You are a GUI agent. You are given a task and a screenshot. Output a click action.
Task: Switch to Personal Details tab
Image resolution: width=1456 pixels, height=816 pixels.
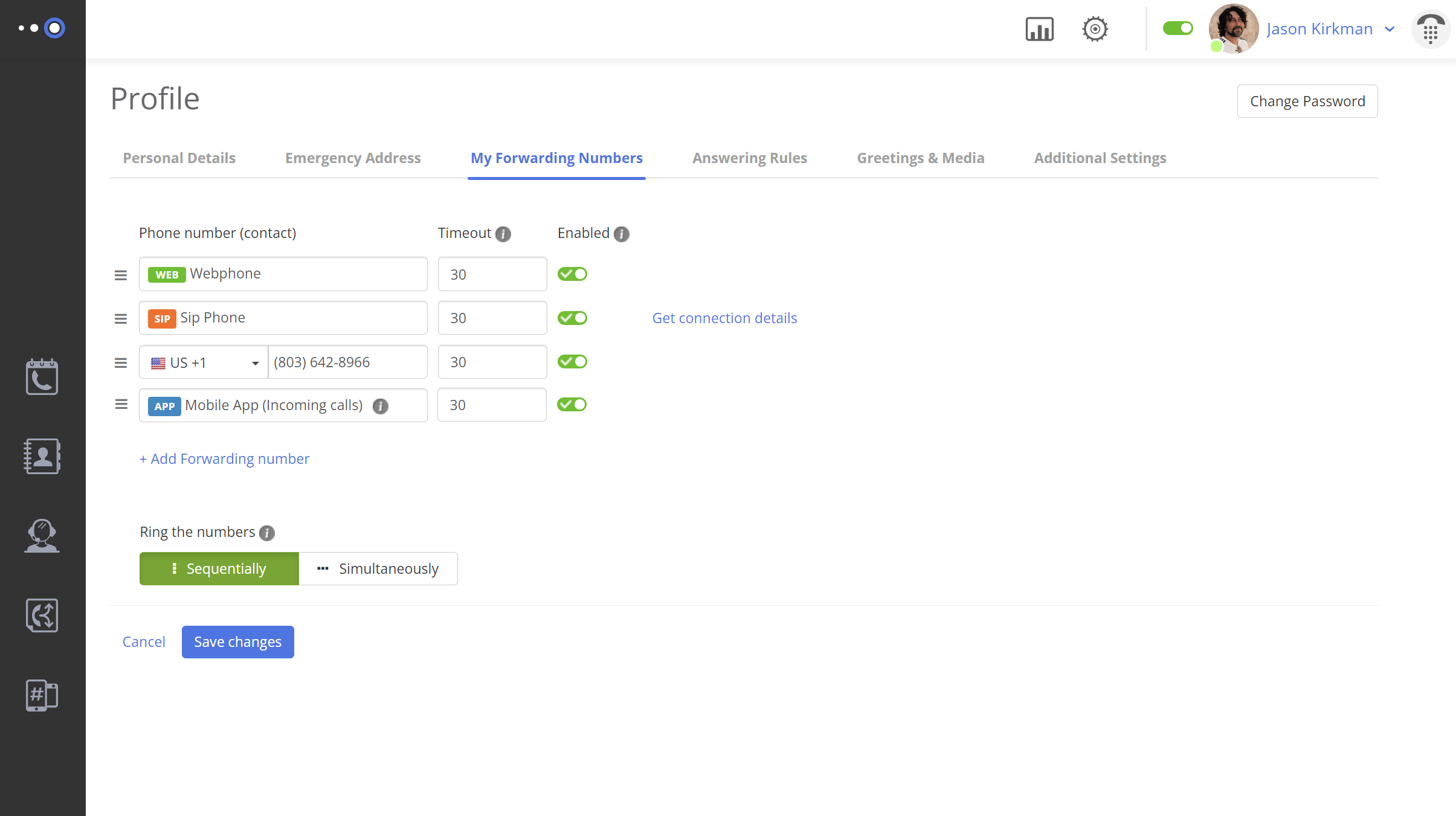coord(179,158)
